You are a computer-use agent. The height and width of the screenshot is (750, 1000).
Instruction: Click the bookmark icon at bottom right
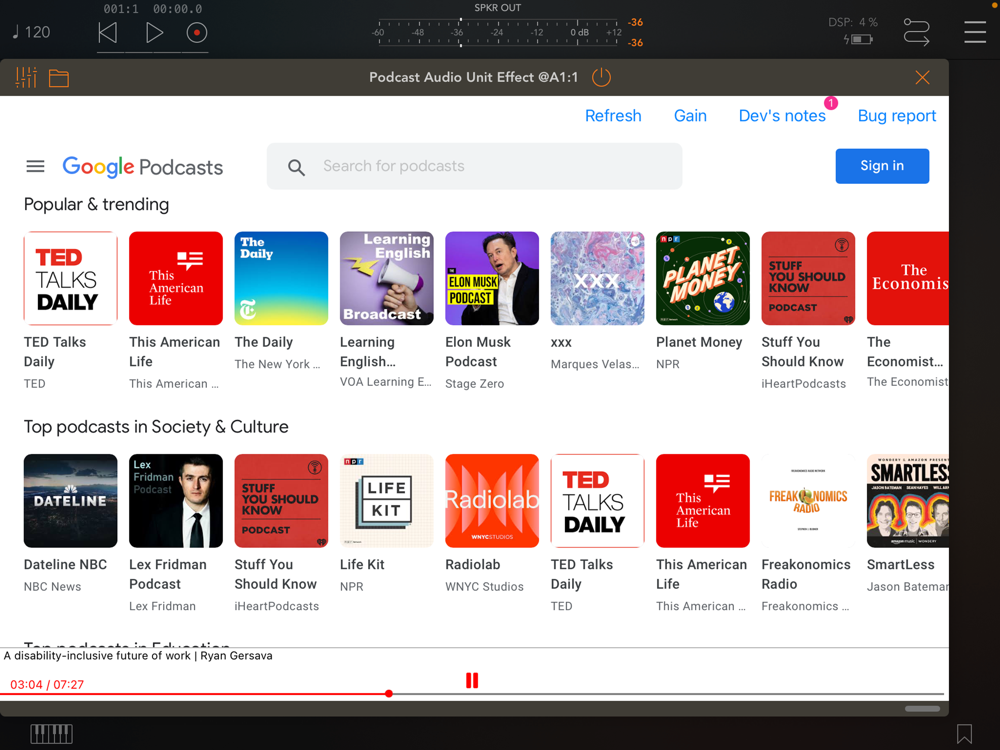click(964, 734)
